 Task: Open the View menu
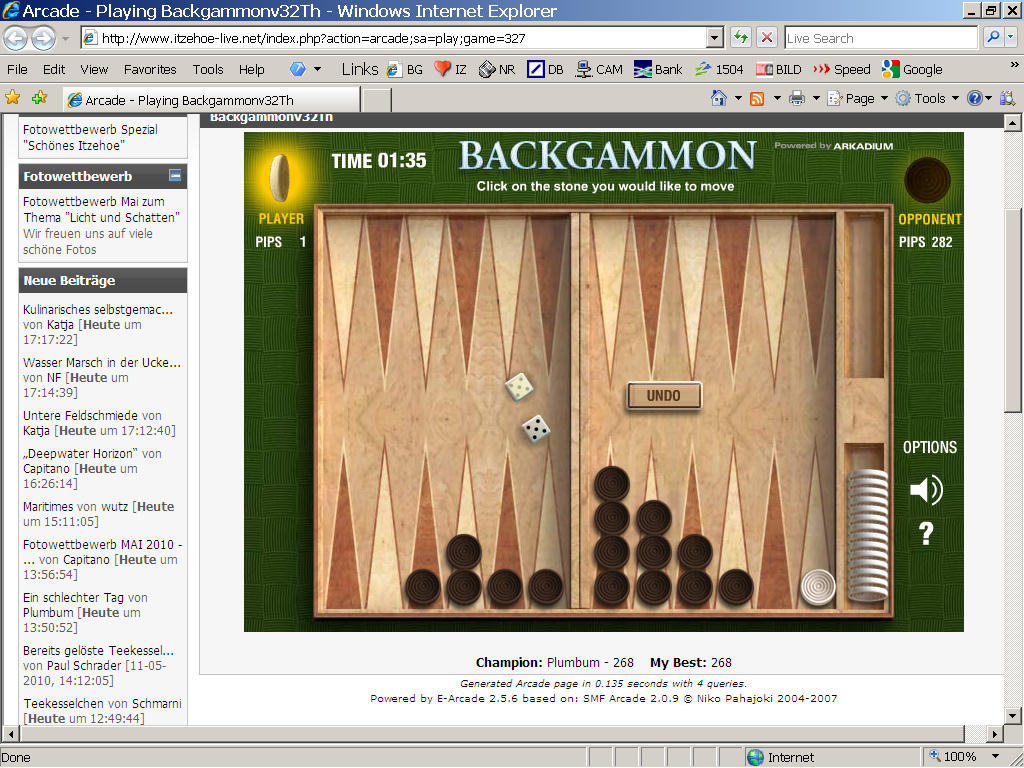(94, 69)
